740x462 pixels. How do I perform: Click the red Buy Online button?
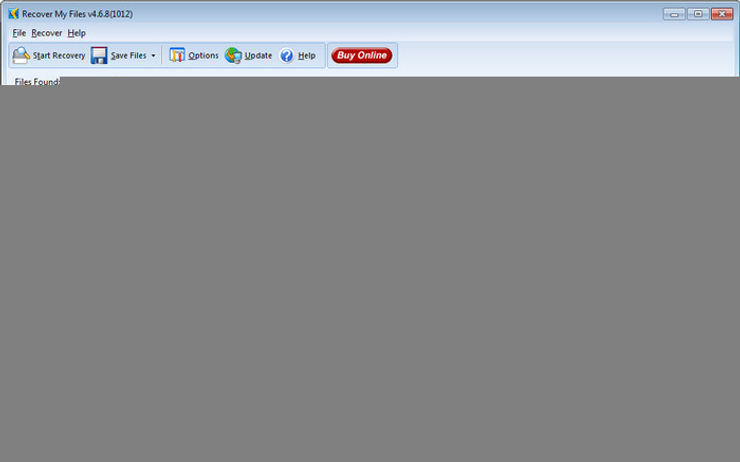click(x=362, y=55)
